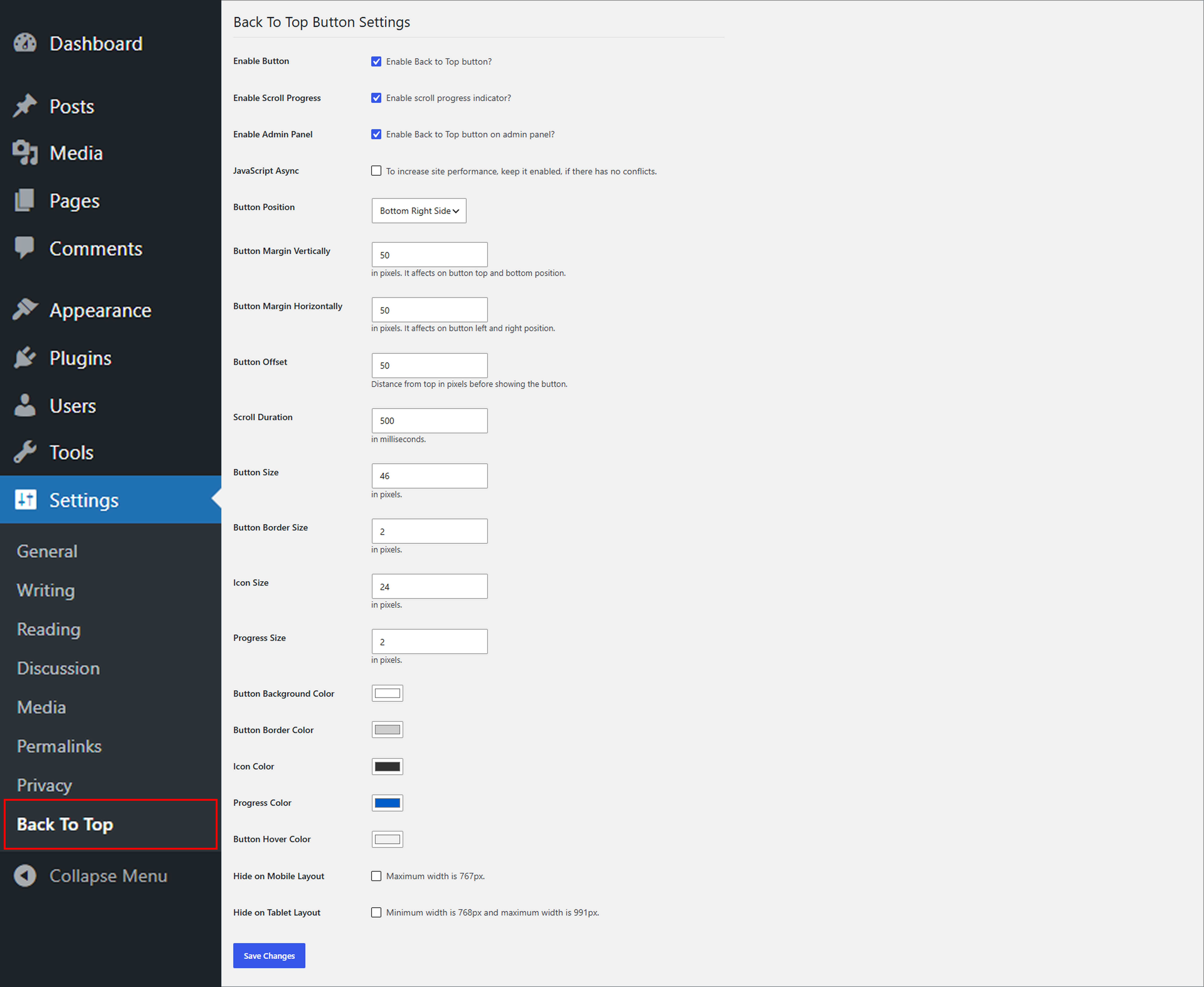This screenshot has width=1204, height=987.
Task: Click the Users person icon
Action: (x=25, y=405)
